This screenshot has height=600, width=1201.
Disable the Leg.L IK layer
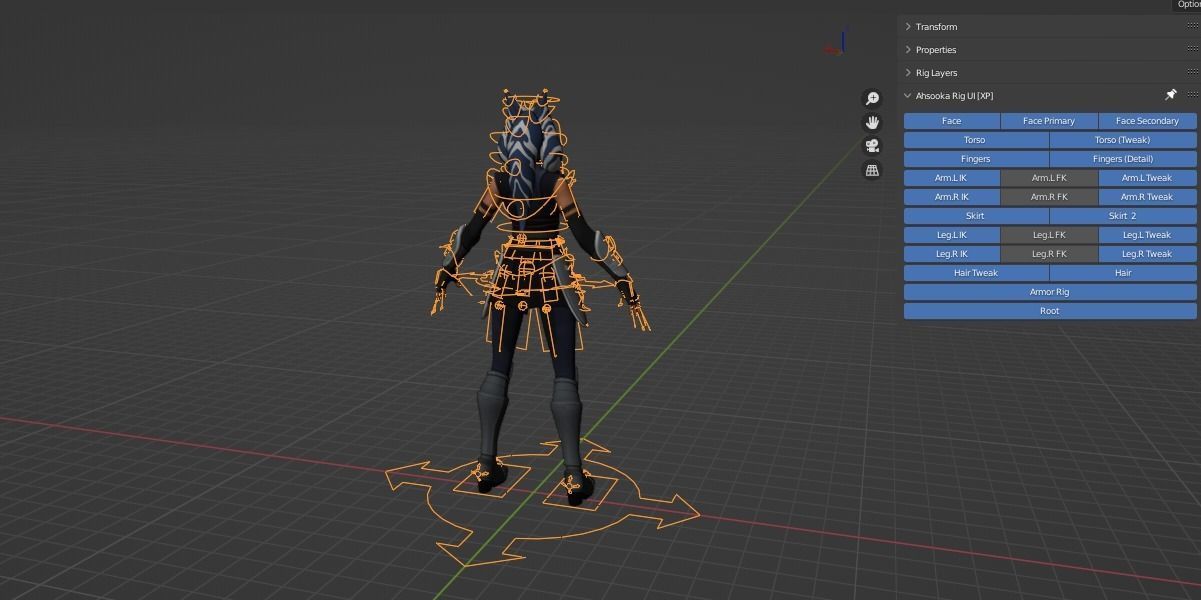pyautogui.click(x=952, y=235)
